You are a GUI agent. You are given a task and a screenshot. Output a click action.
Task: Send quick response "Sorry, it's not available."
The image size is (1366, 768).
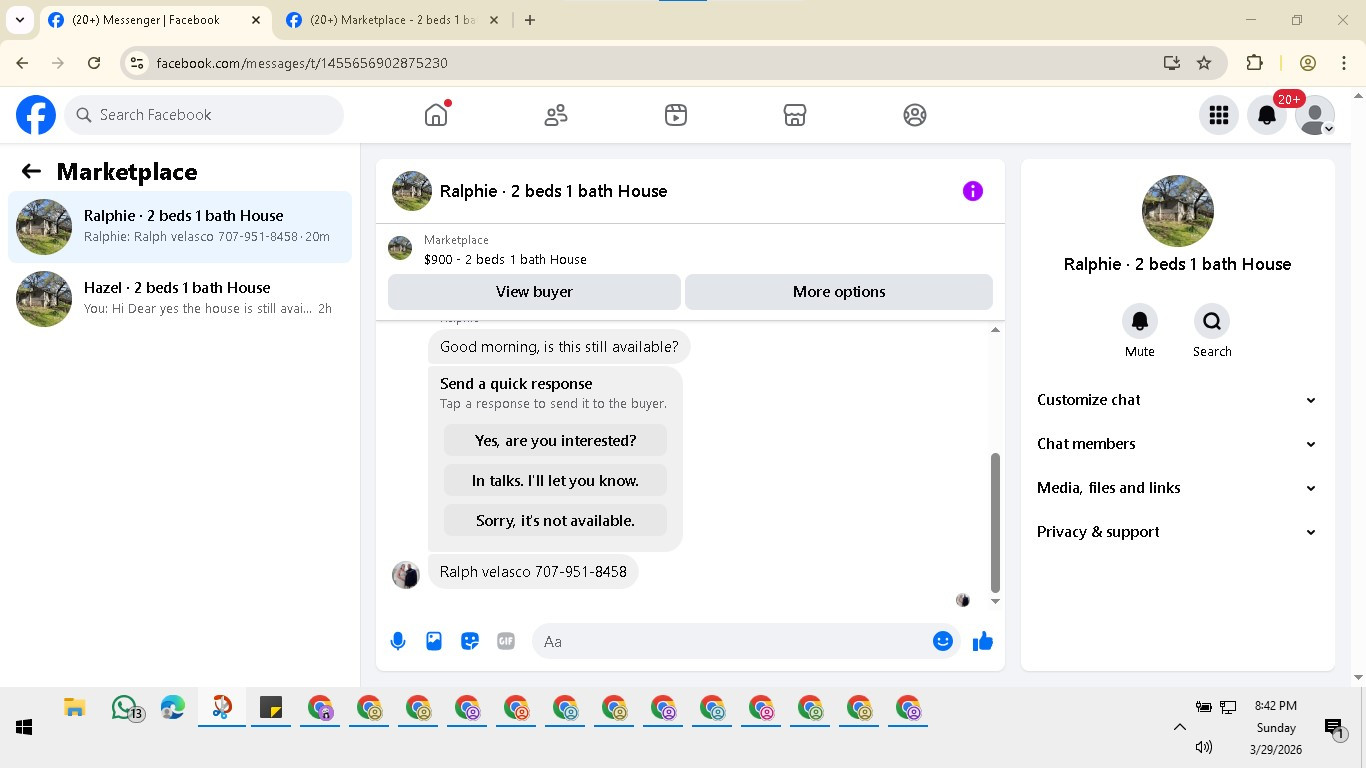tap(555, 521)
